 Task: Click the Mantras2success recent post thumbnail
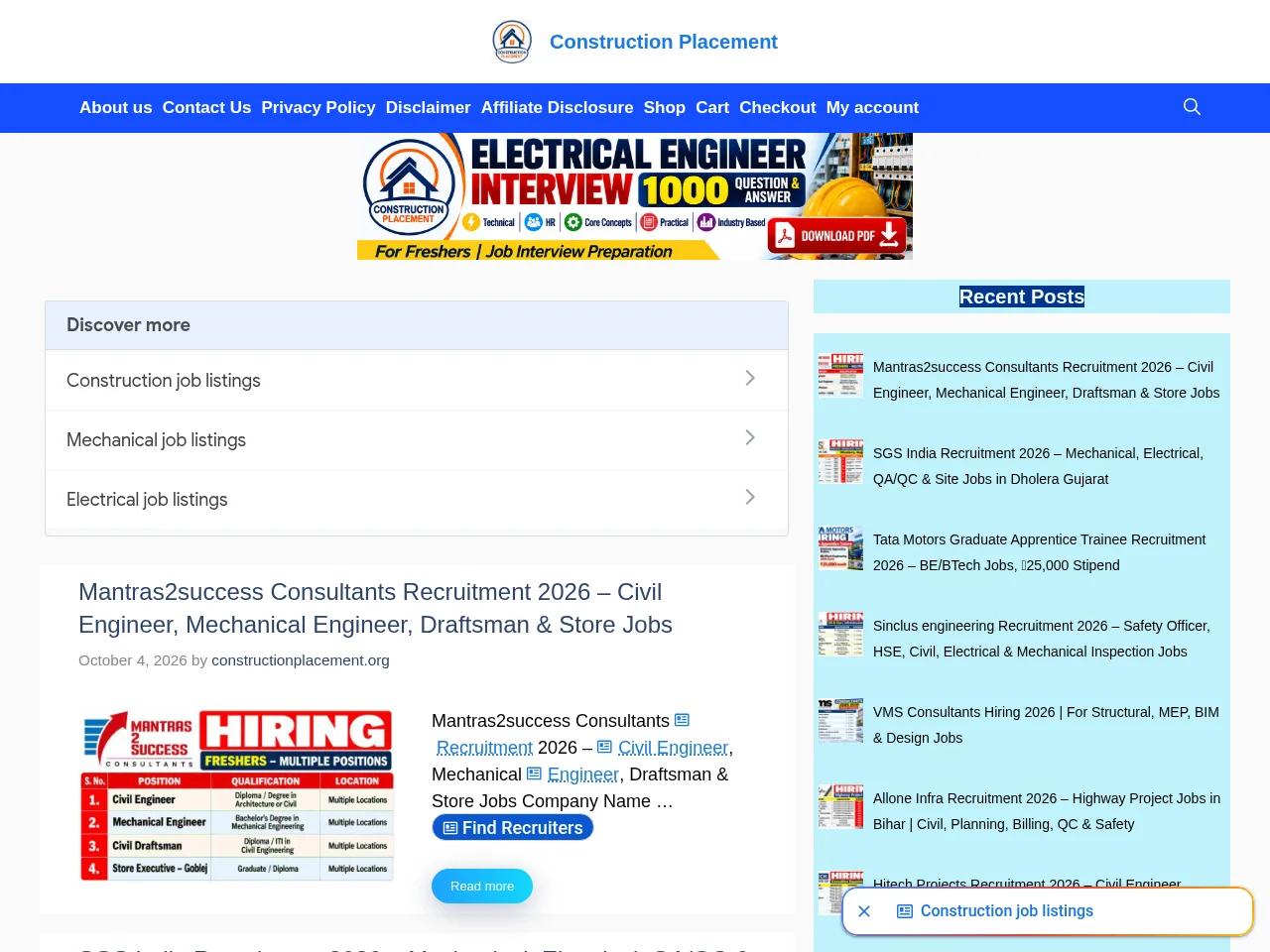(840, 375)
